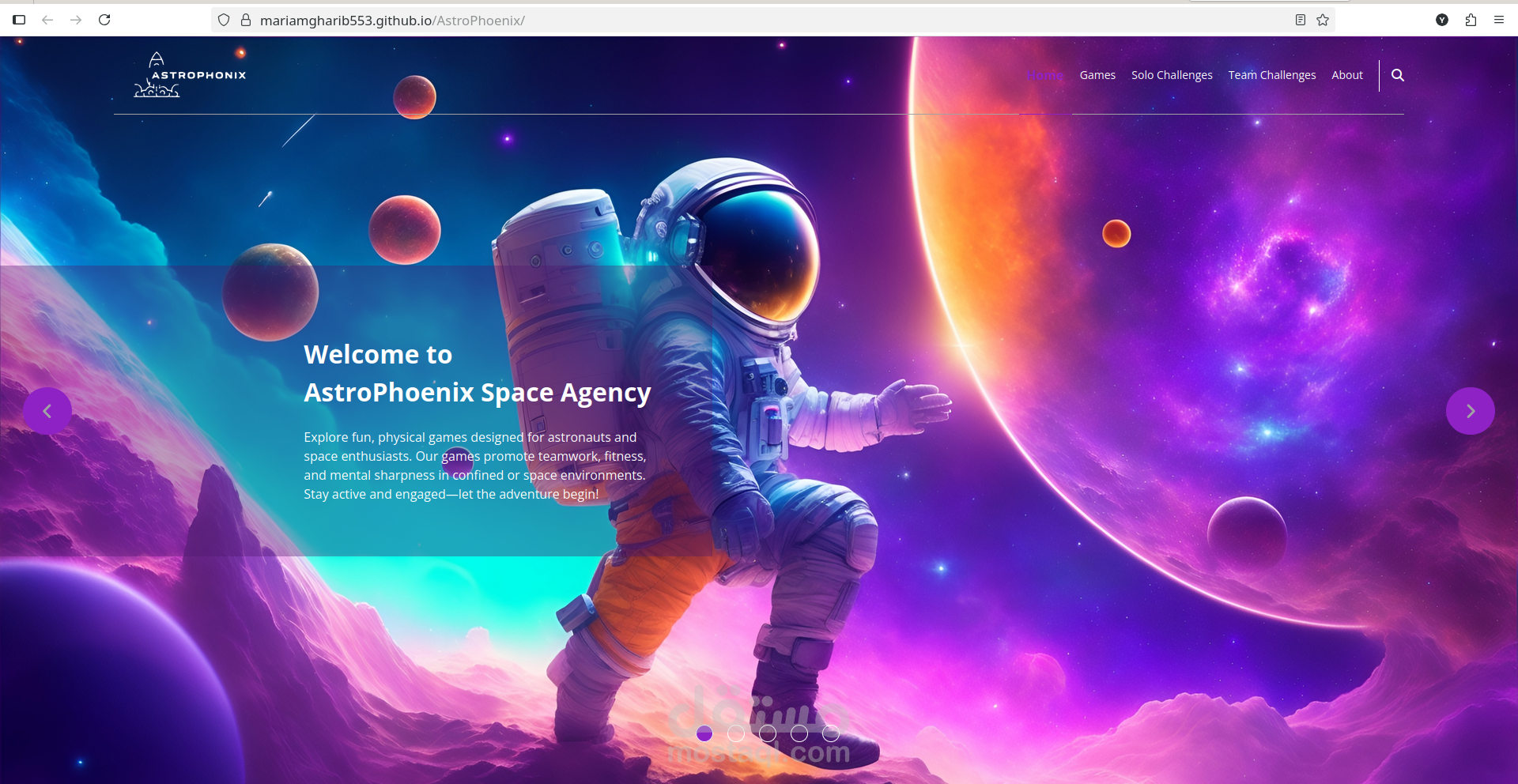Open the search icon in the navbar
This screenshot has height=784, width=1518.
[1398, 75]
